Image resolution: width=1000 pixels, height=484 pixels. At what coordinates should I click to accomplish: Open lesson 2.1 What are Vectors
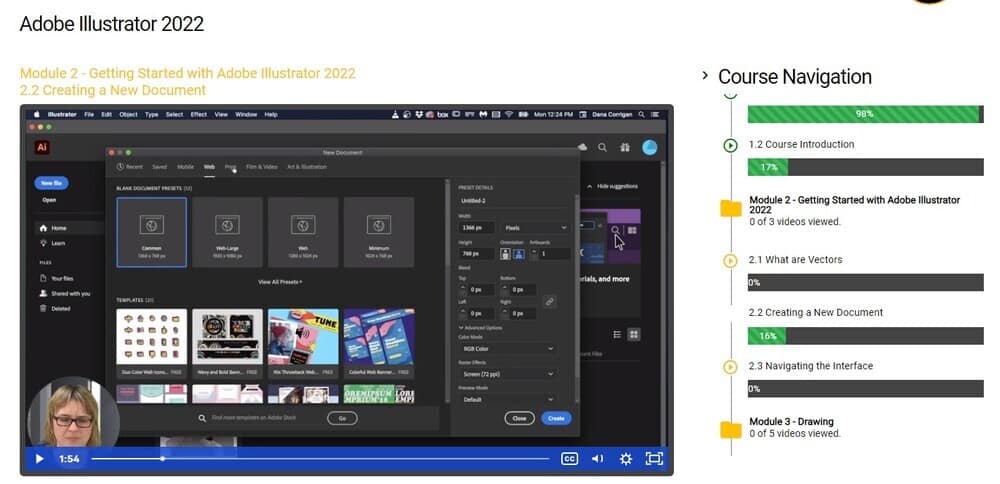(x=795, y=260)
